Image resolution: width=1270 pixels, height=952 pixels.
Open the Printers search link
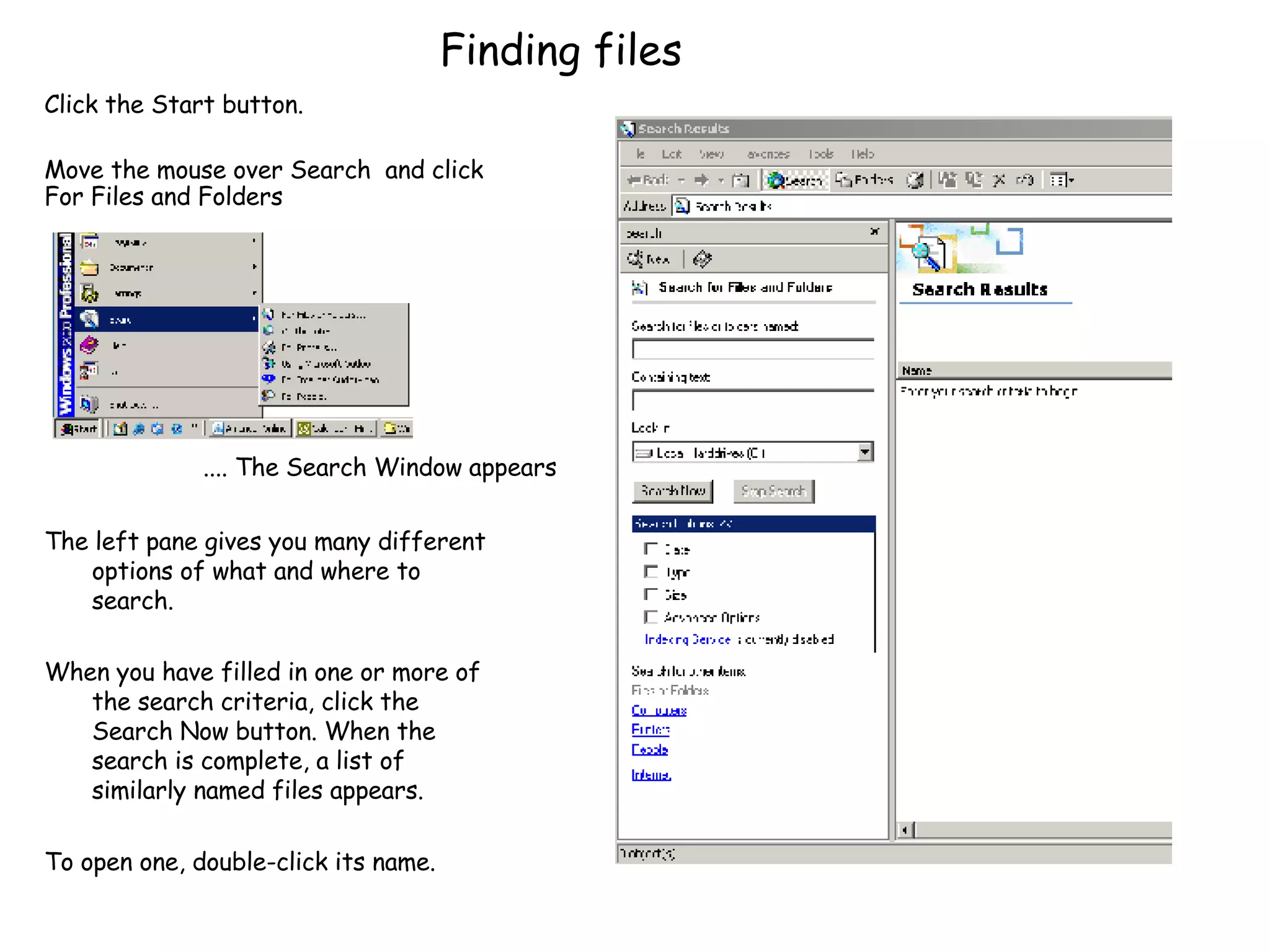[651, 729]
